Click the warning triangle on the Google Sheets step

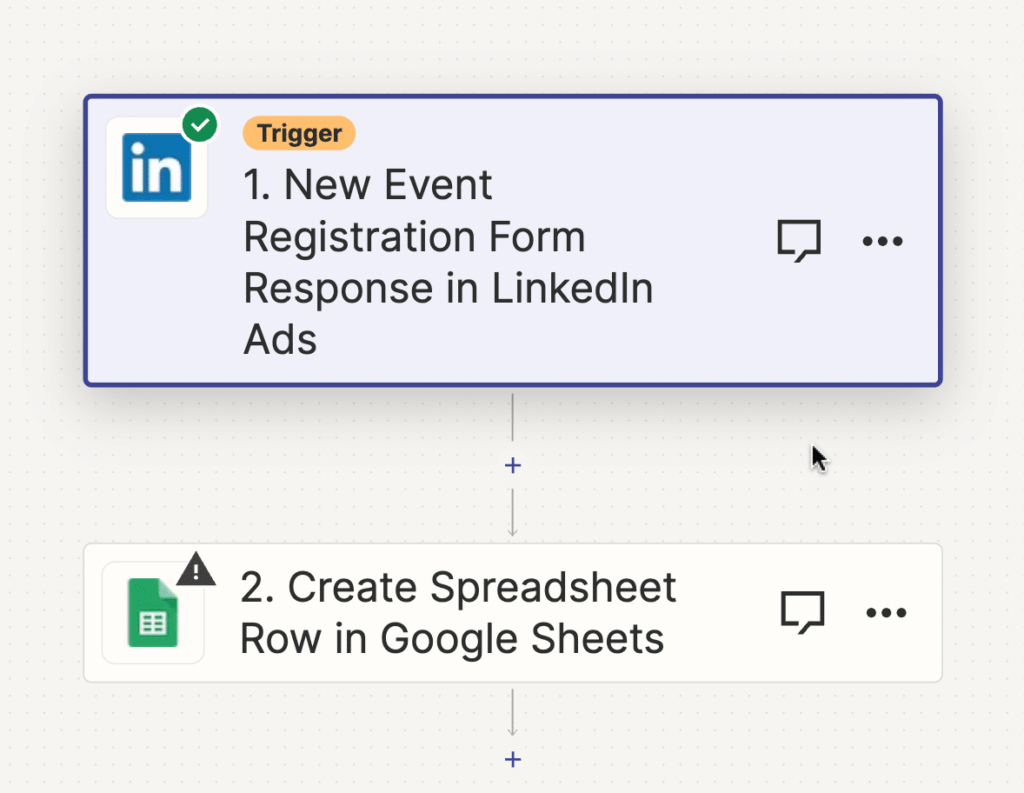[197, 570]
